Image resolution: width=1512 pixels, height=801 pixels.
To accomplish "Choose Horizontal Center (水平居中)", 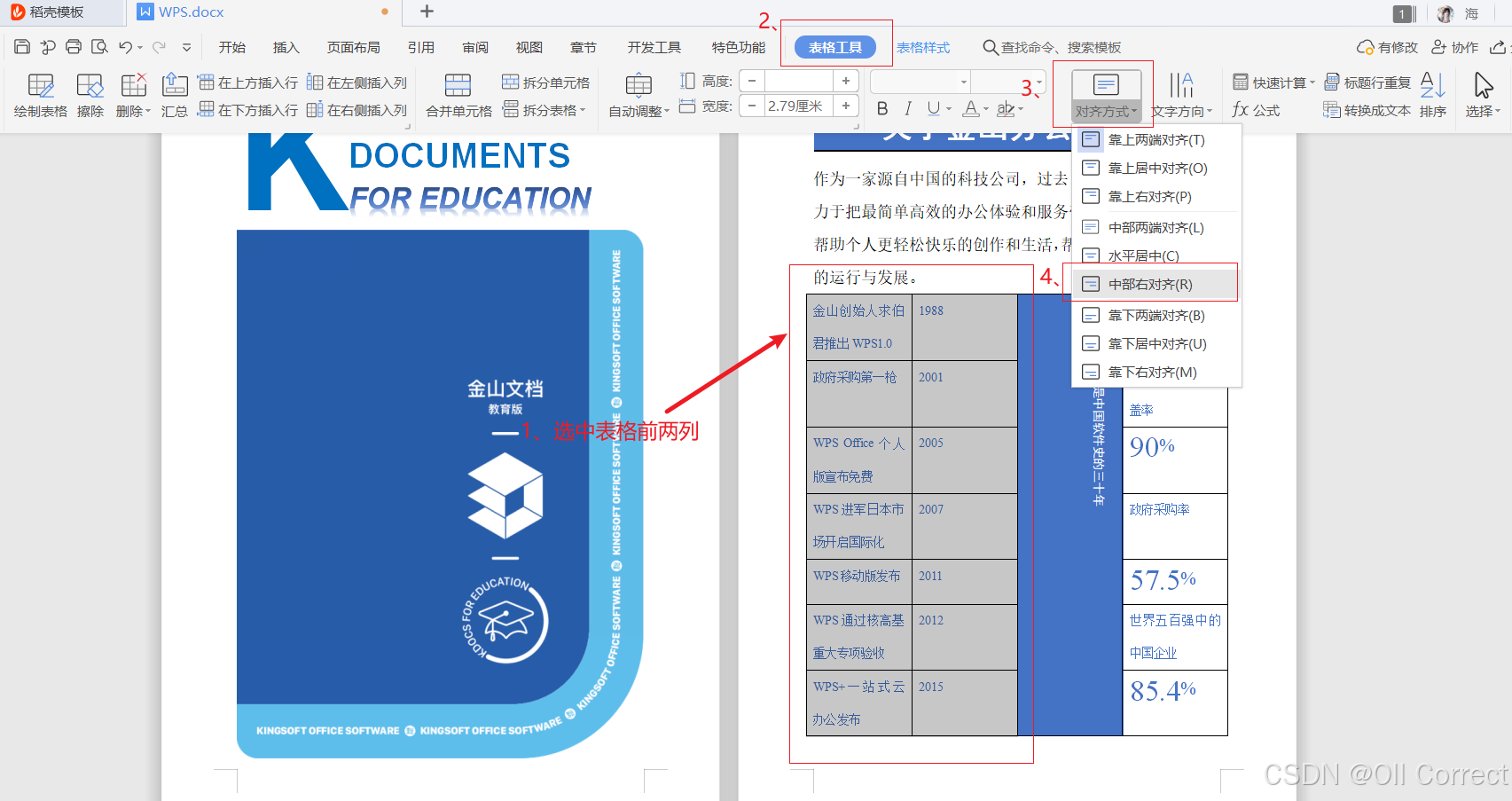I will pyautogui.click(x=1156, y=255).
